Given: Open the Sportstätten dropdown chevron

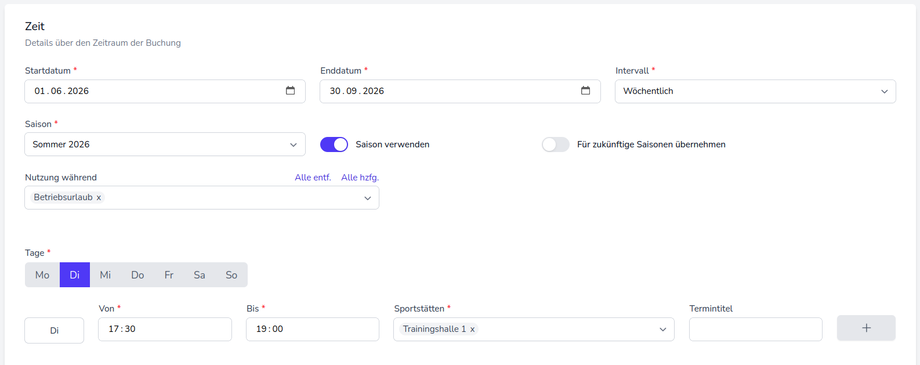Looking at the screenshot, I should click(663, 329).
